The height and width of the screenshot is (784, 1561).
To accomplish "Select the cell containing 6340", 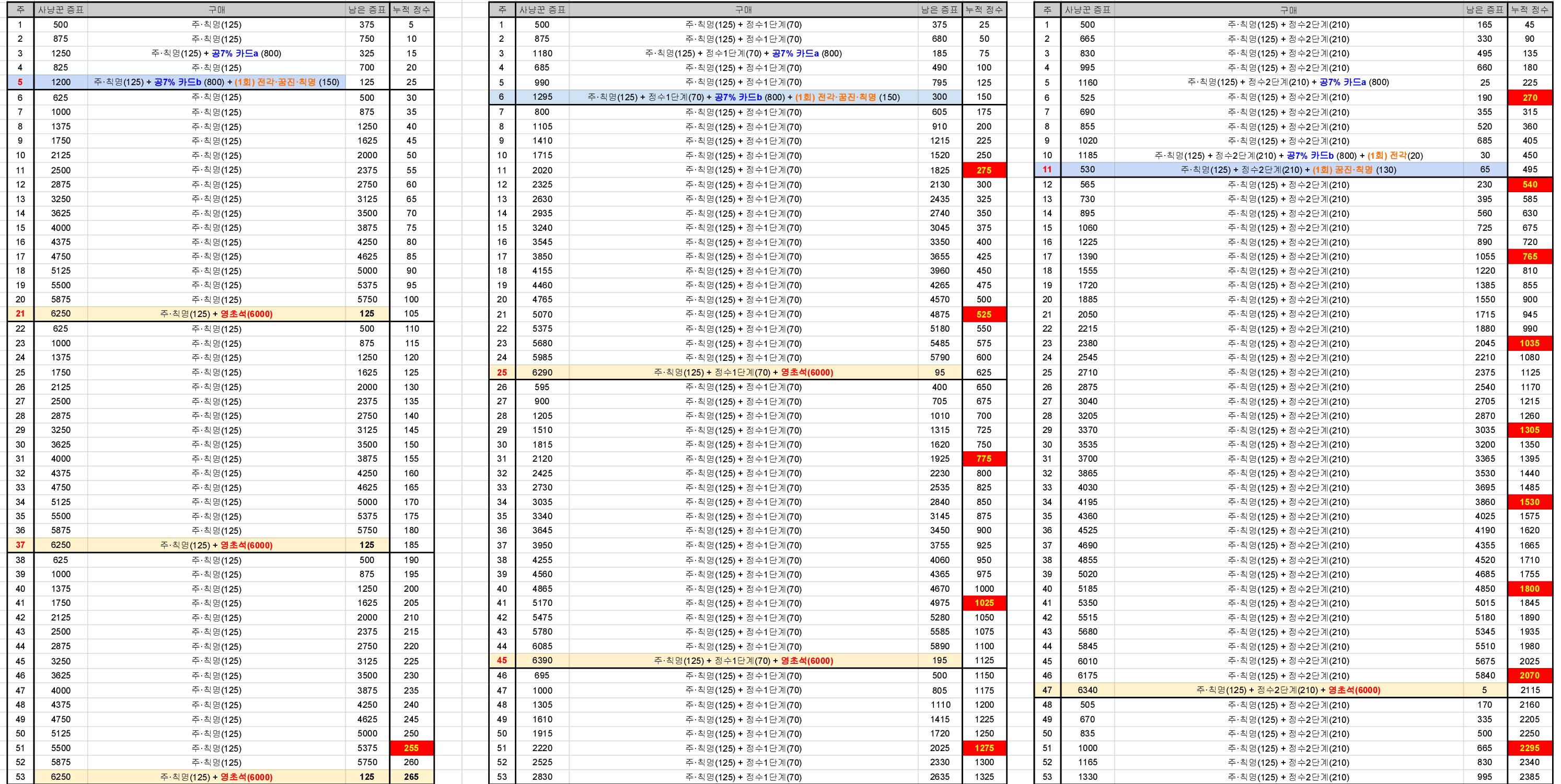I will pyautogui.click(x=1087, y=690).
